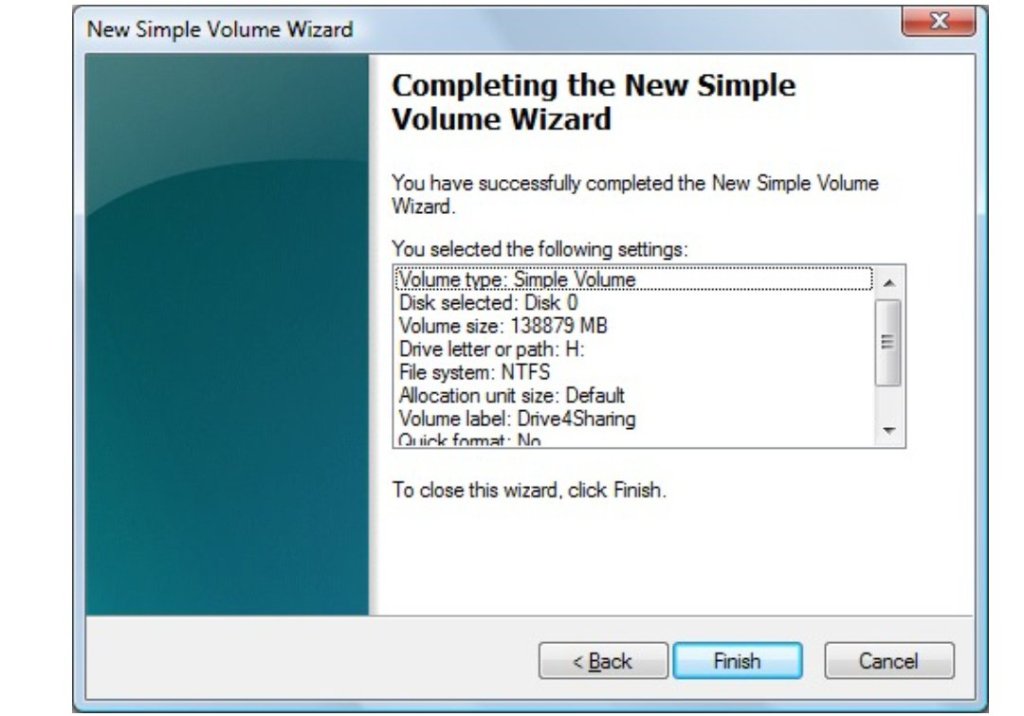Viewport: 1024px width, 716px height.
Task: Select the Volume size: 138879 MB line
Action: point(634,325)
